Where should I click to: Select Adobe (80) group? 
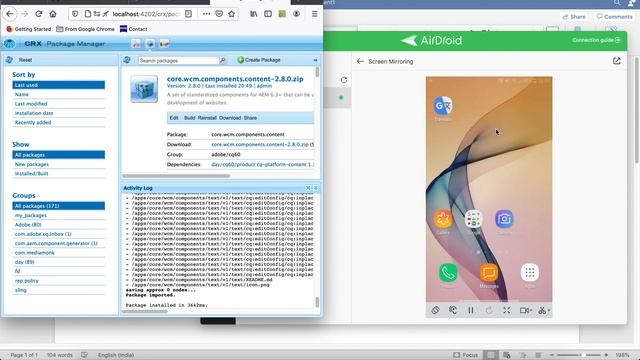(58, 224)
